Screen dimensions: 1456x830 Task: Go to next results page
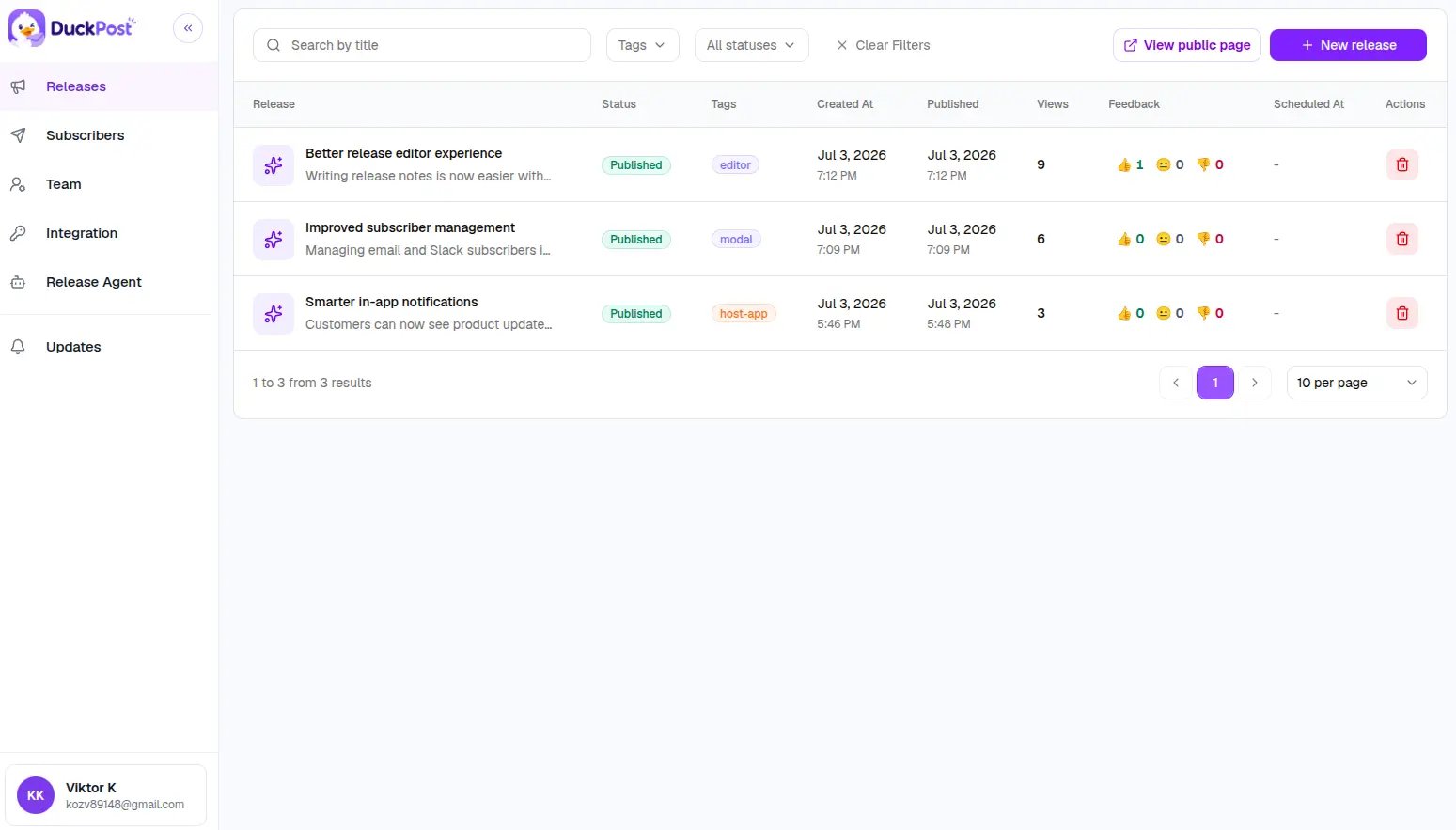point(1254,383)
